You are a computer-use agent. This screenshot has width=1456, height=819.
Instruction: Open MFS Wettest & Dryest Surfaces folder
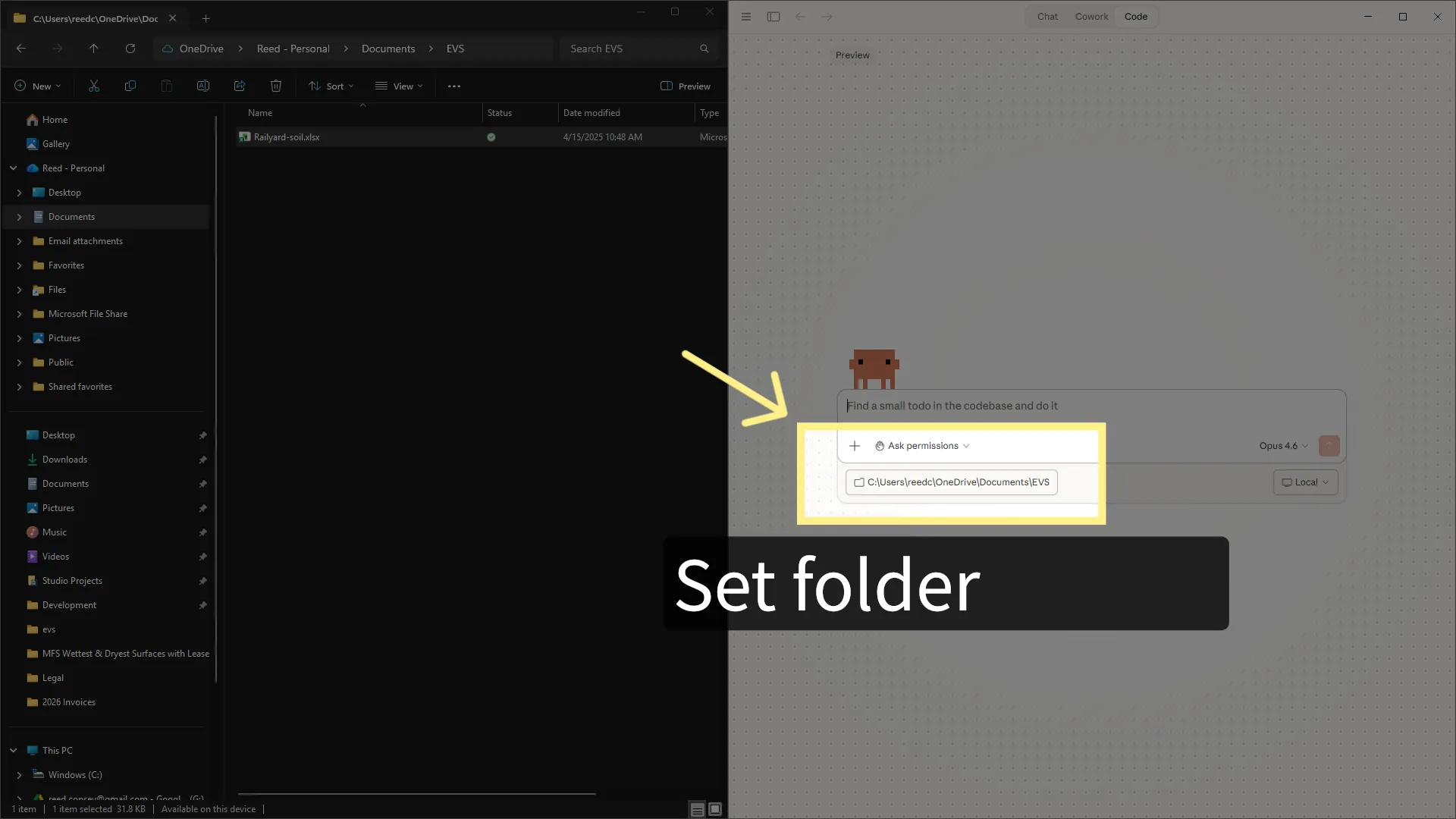tap(118, 654)
